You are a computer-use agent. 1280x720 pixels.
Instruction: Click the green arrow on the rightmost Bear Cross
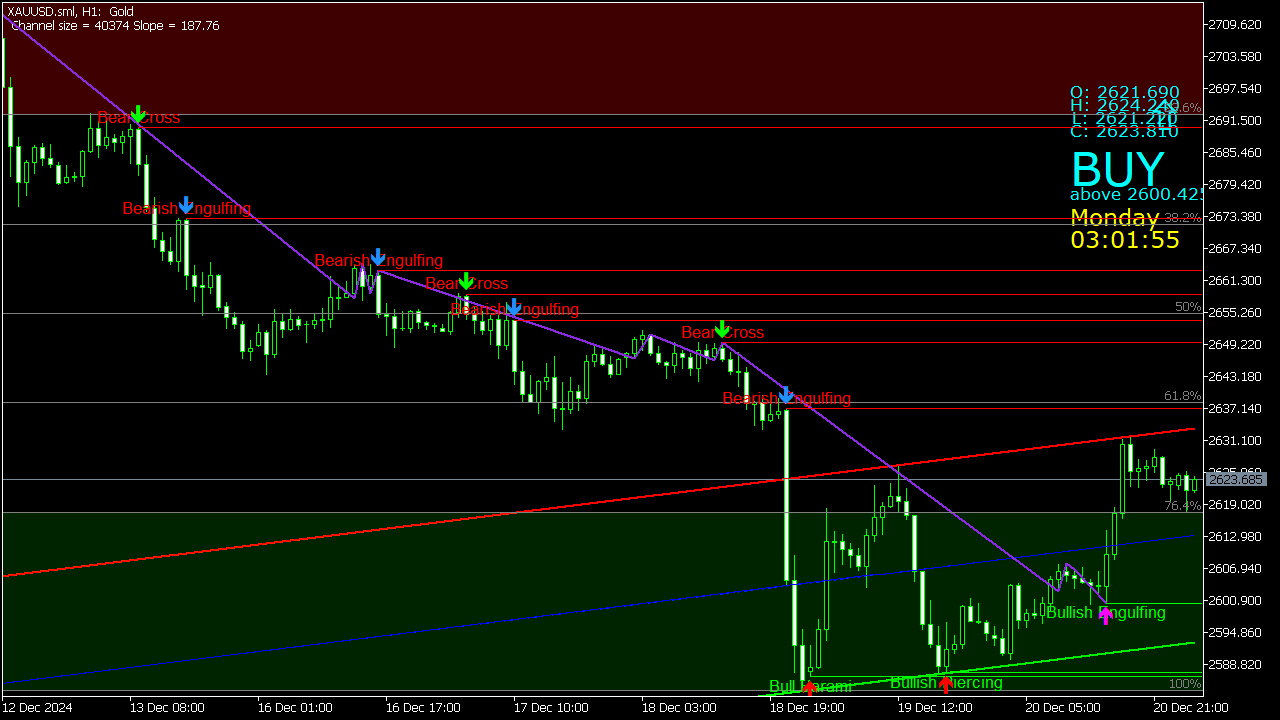coord(721,328)
